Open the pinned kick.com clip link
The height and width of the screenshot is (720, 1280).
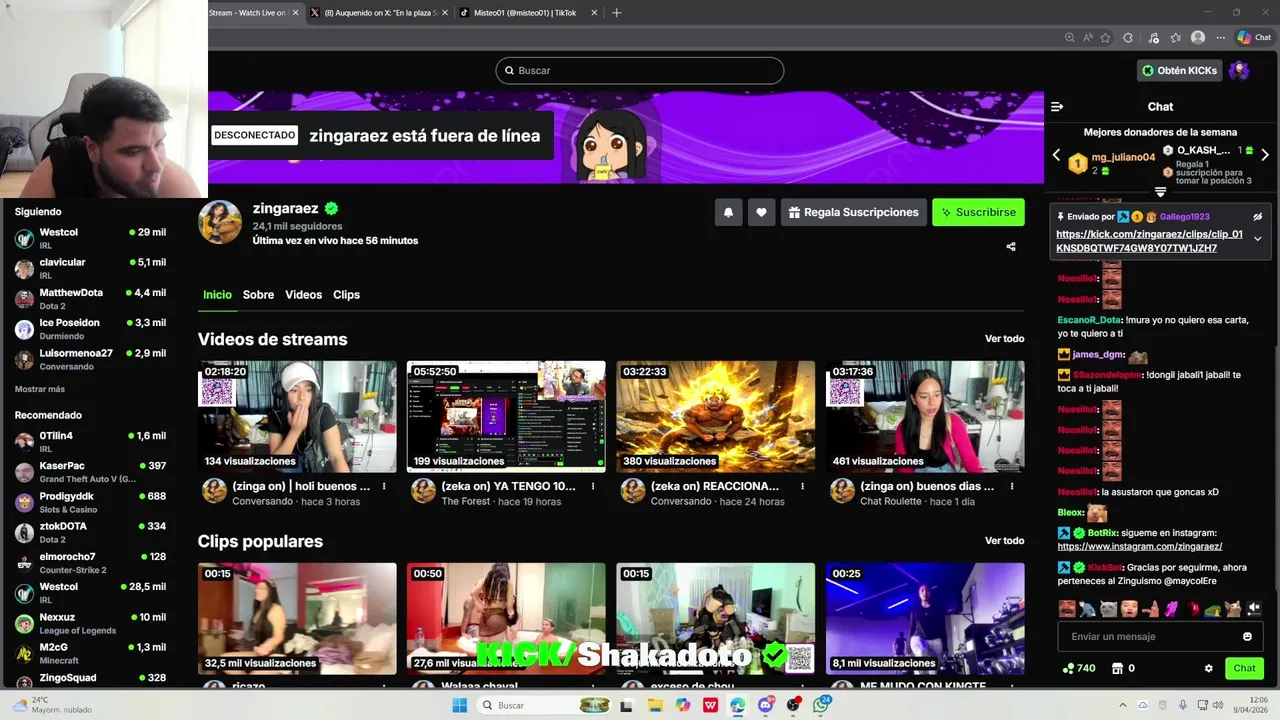(x=1149, y=241)
